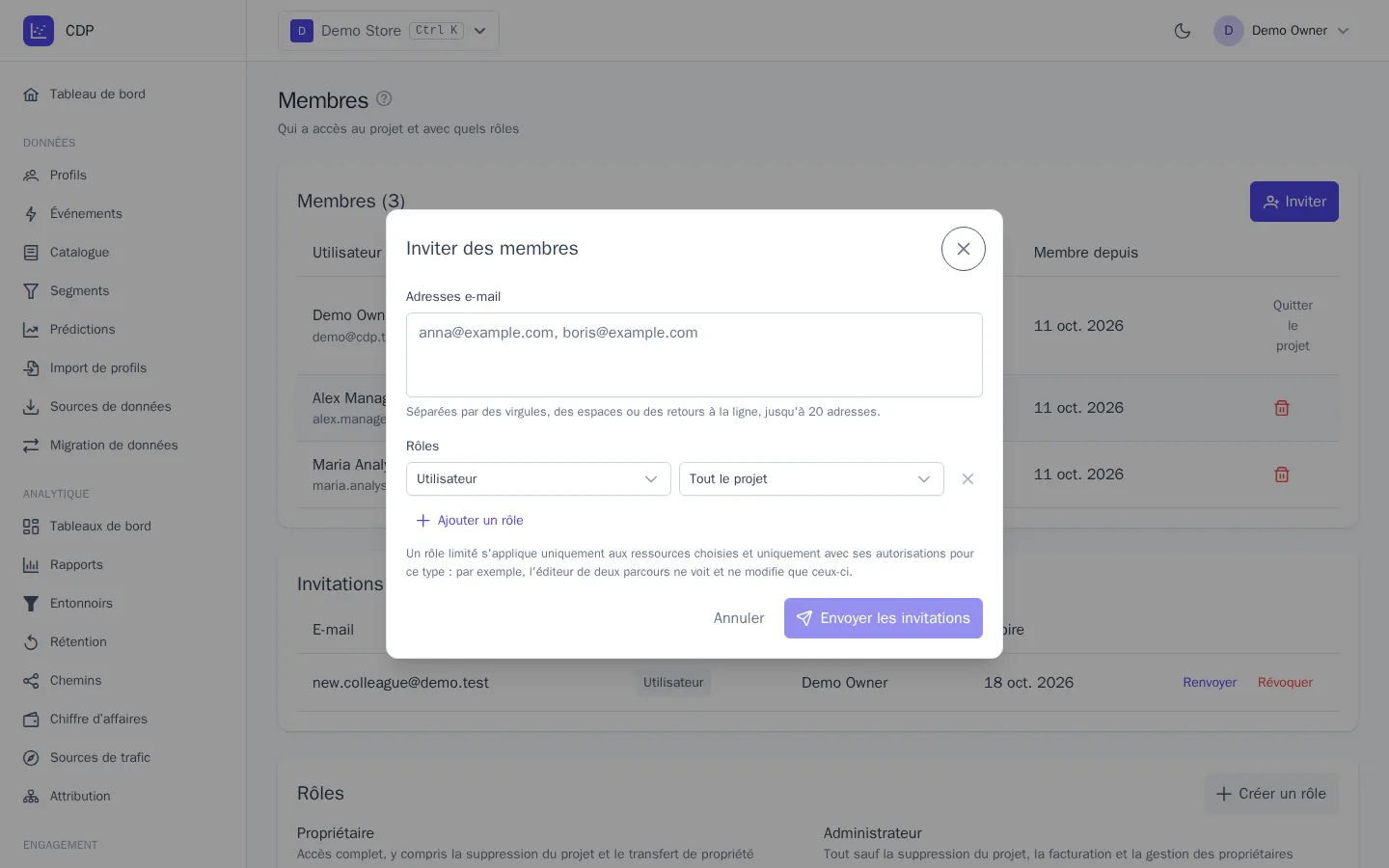
Task: Open Rétention page
Action: pyautogui.click(x=123, y=642)
